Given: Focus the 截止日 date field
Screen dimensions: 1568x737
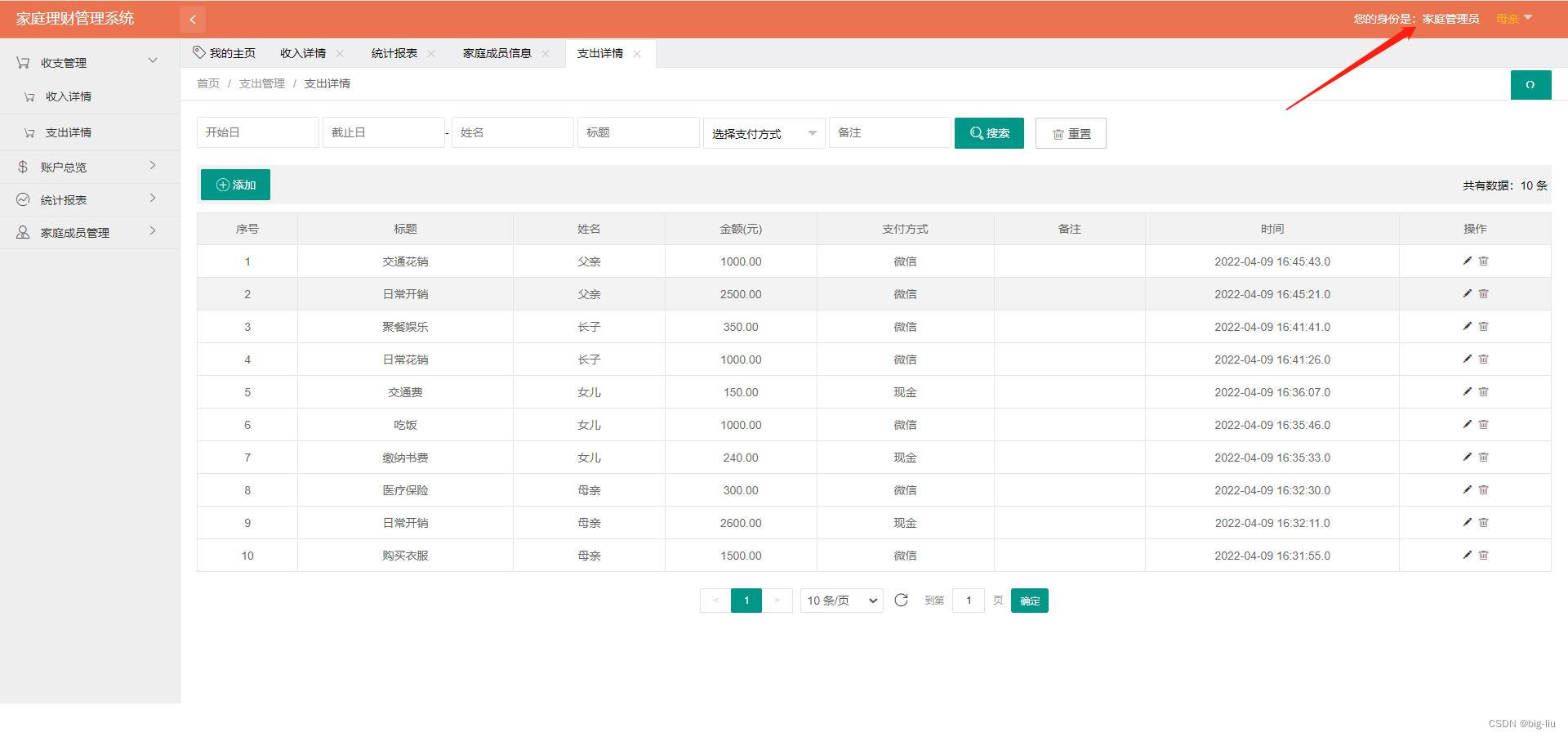Looking at the screenshot, I should [x=384, y=132].
